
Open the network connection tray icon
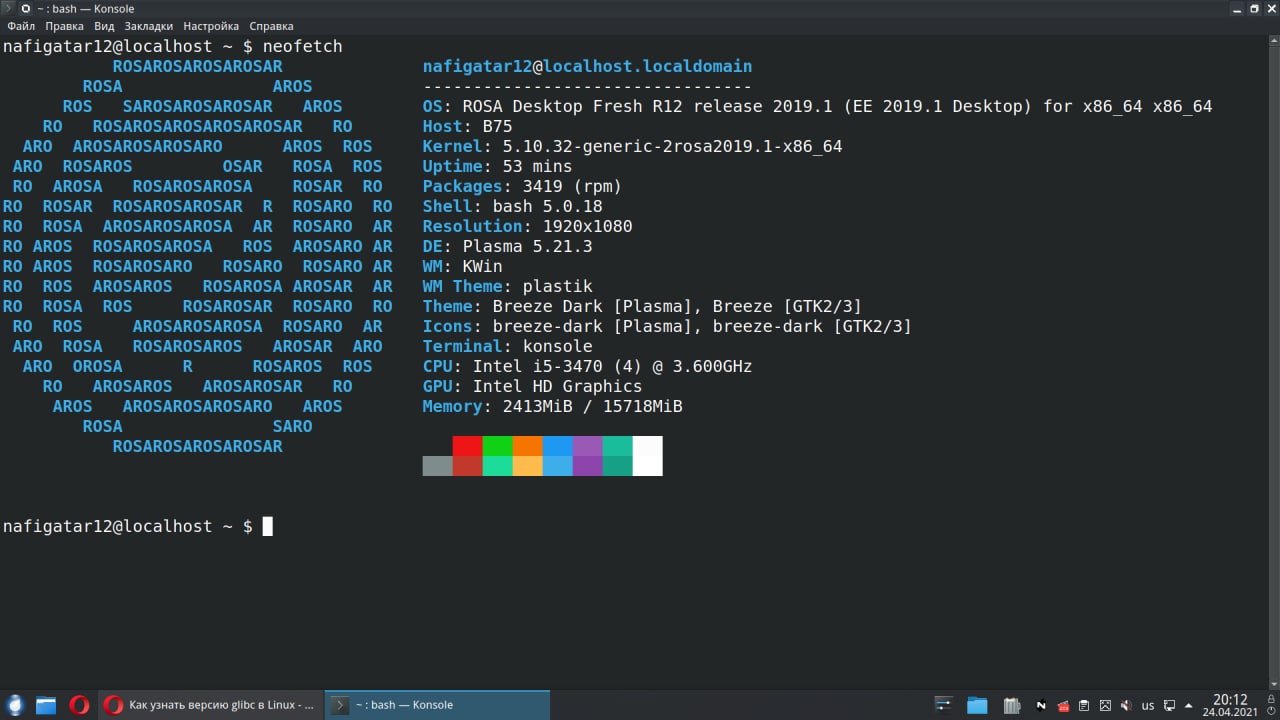[1169, 705]
